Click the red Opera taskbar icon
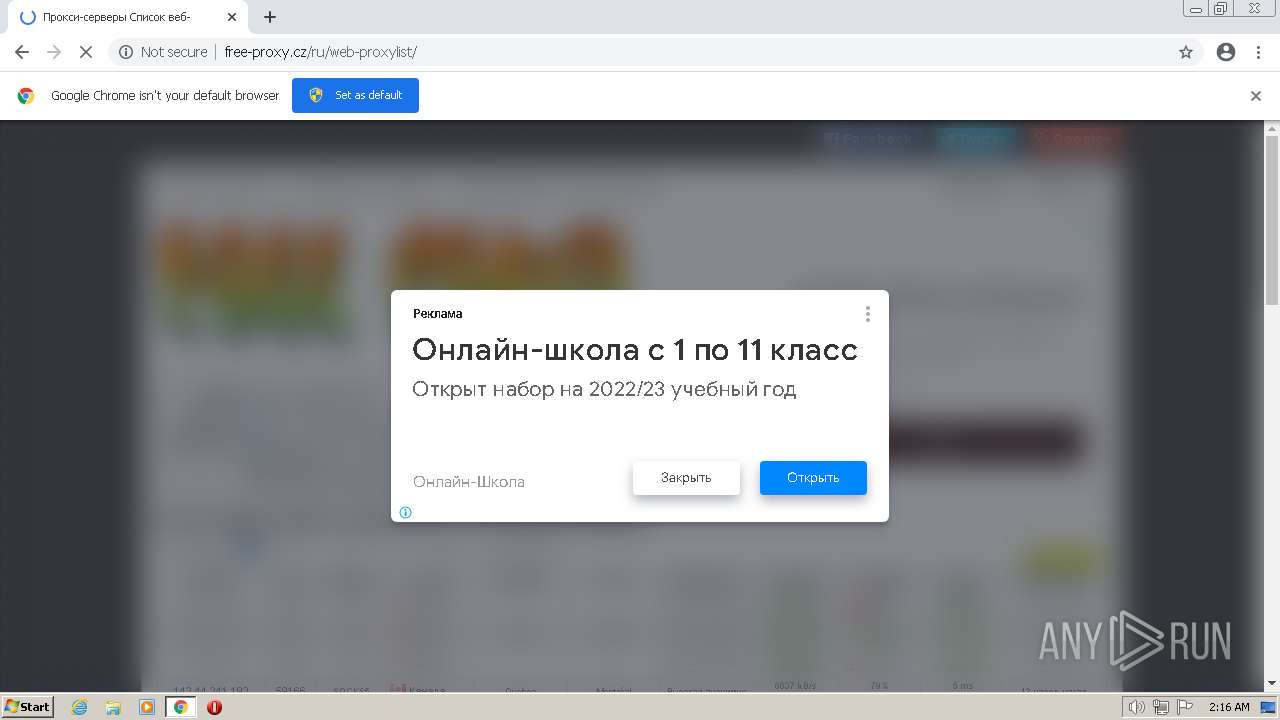Screen dimensions: 1280x720 214,707
